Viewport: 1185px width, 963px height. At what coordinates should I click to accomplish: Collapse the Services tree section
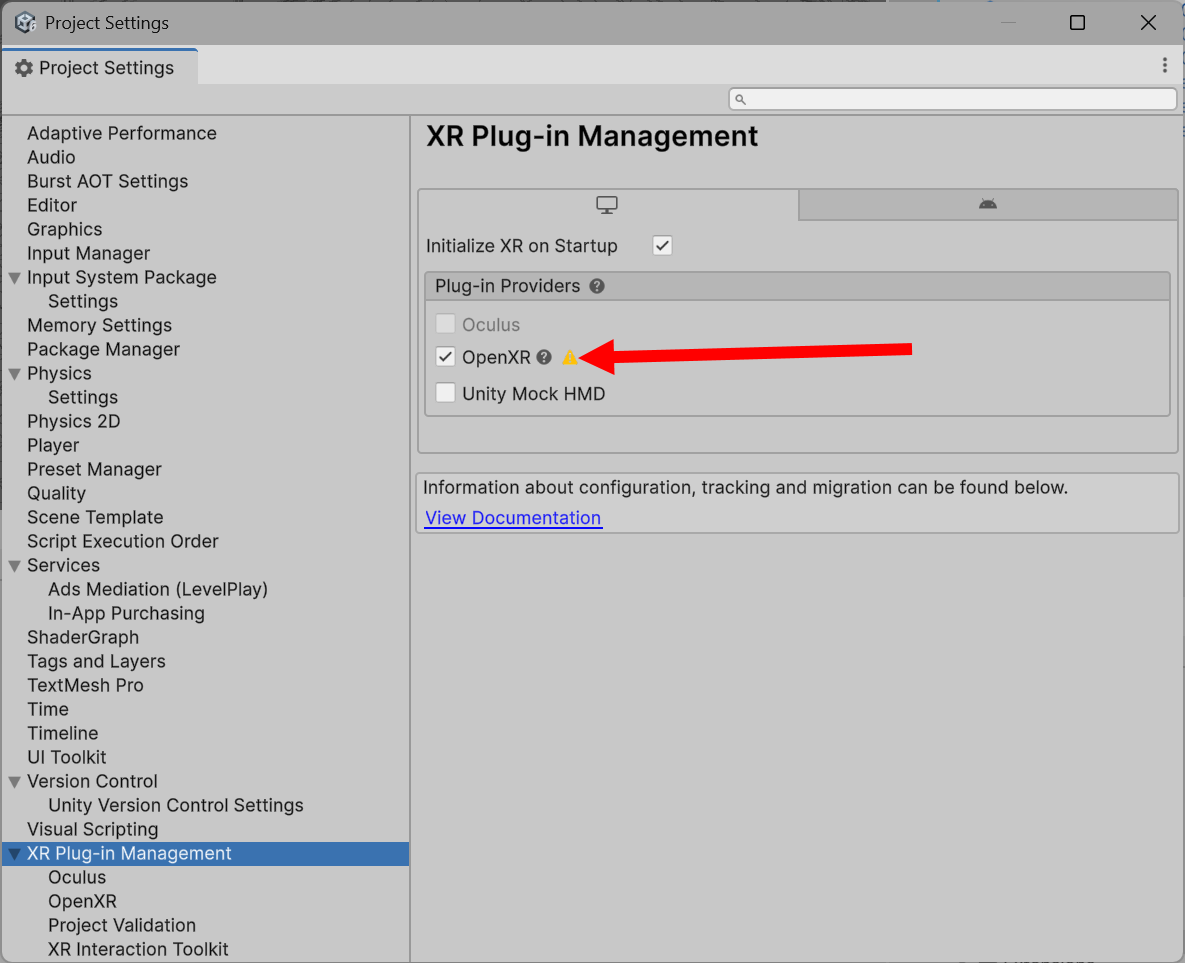coord(14,566)
